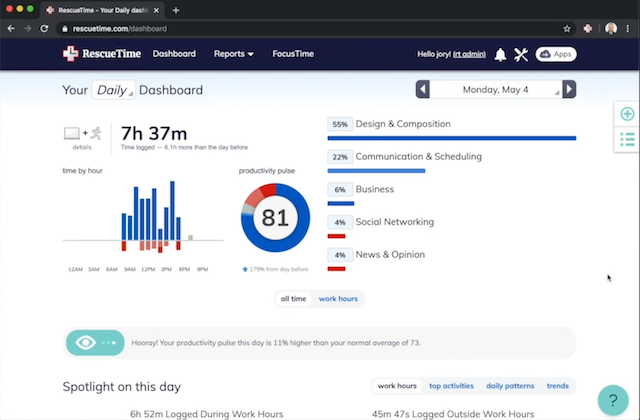
Task: Click the 179% from day before text
Action: click(276, 269)
